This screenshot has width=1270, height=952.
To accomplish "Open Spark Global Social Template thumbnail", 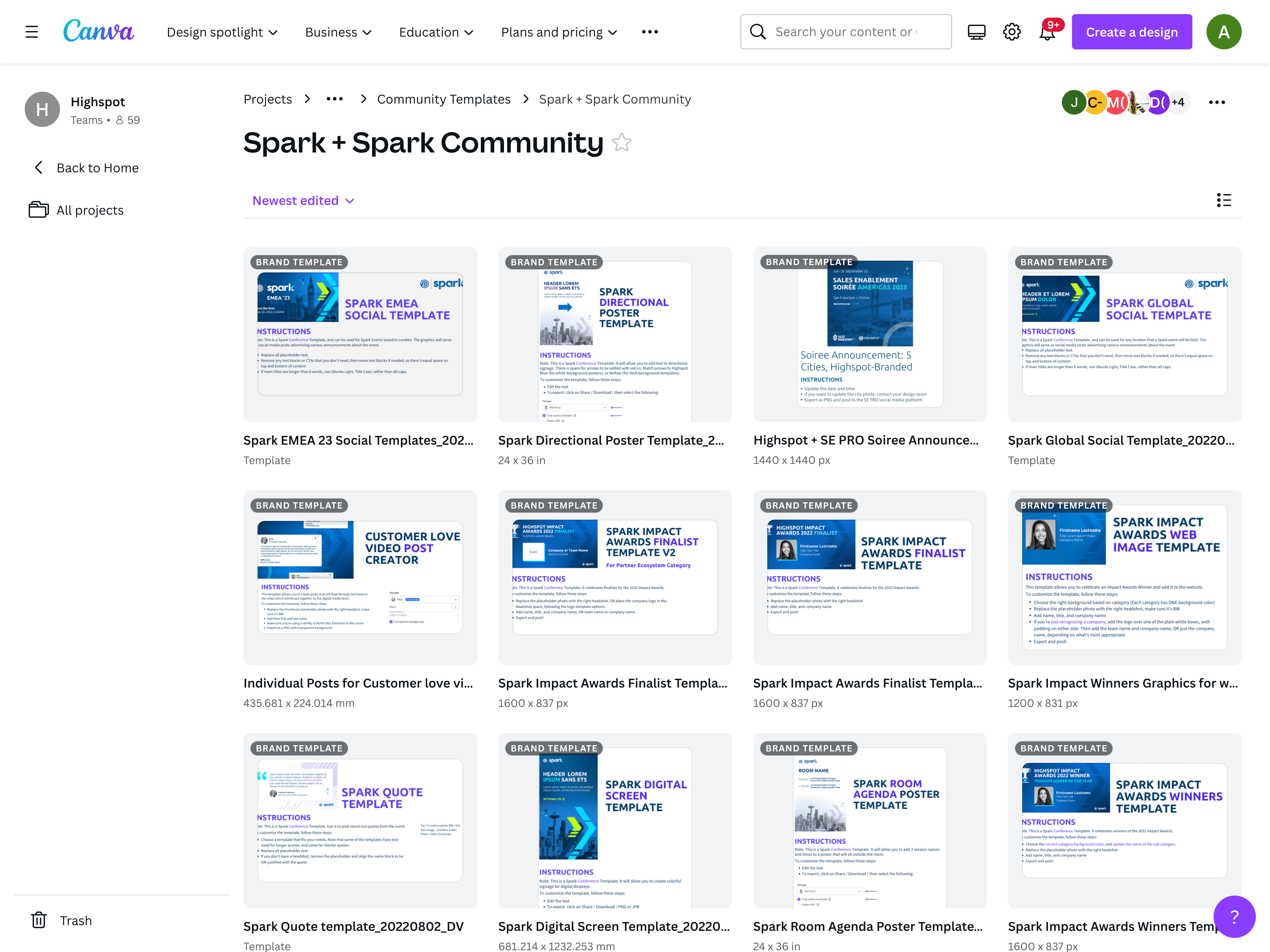I will (1125, 335).
